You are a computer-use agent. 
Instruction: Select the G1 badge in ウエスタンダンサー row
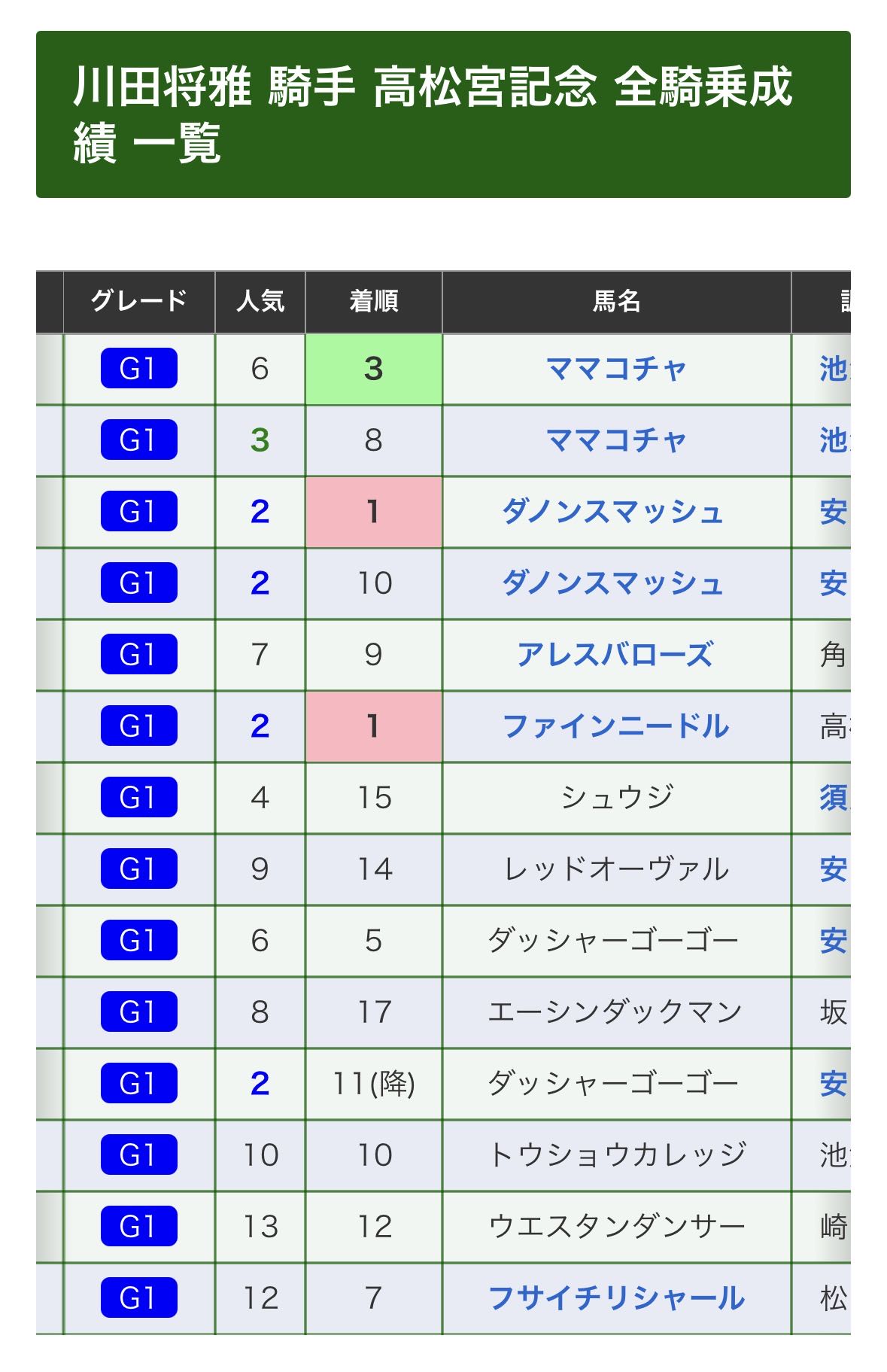pyautogui.click(x=138, y=1227)
